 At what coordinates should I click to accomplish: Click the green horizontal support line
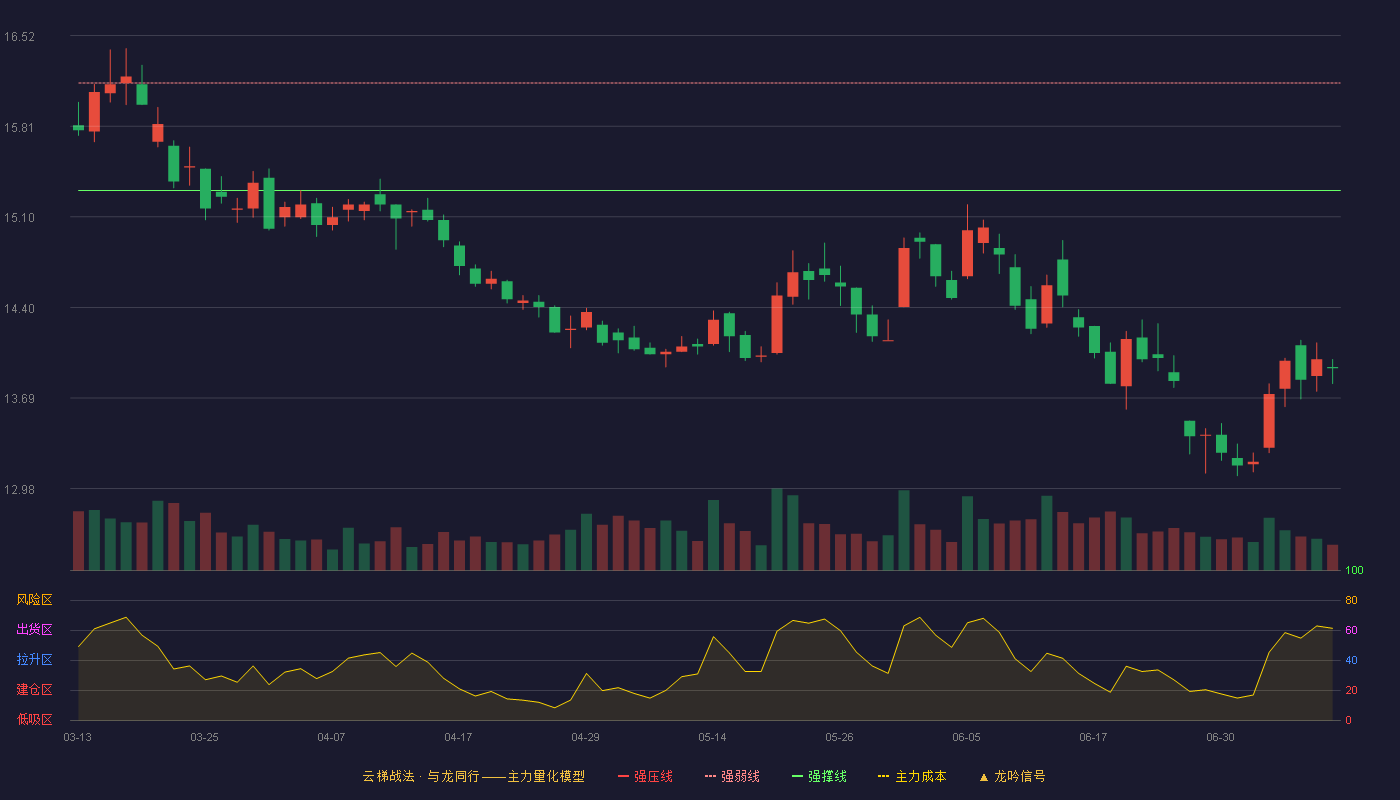tap(709, 190)
